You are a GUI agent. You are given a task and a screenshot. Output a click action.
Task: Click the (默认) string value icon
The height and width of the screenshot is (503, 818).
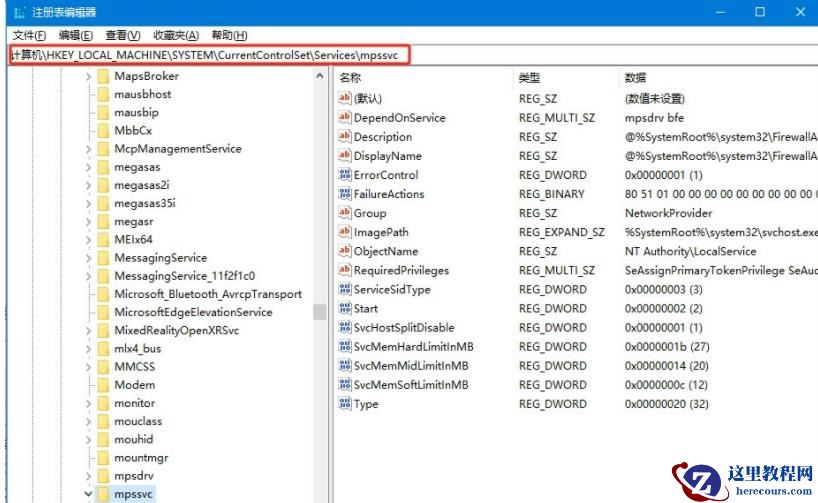tap(344, 98)
